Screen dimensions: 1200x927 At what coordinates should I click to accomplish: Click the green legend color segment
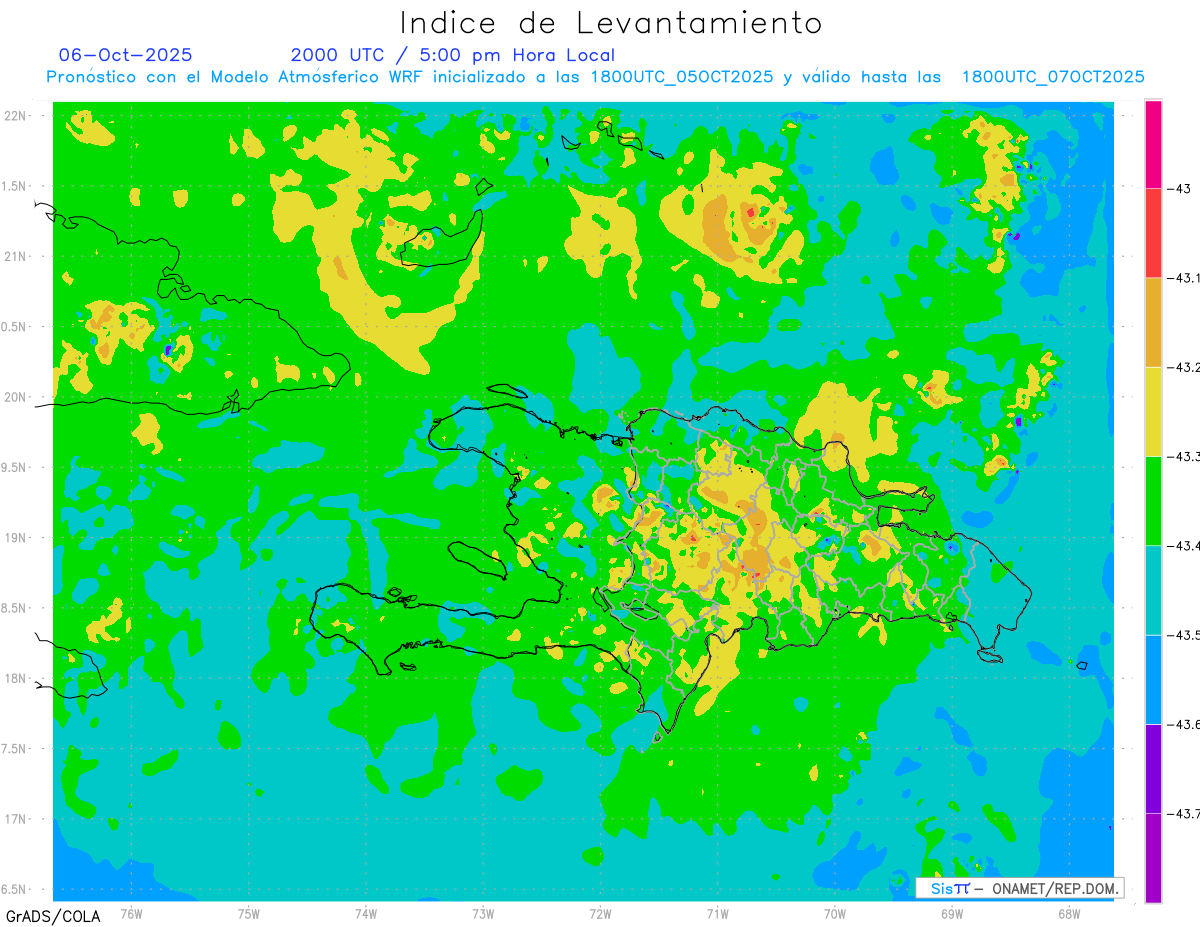(1153, 500)
